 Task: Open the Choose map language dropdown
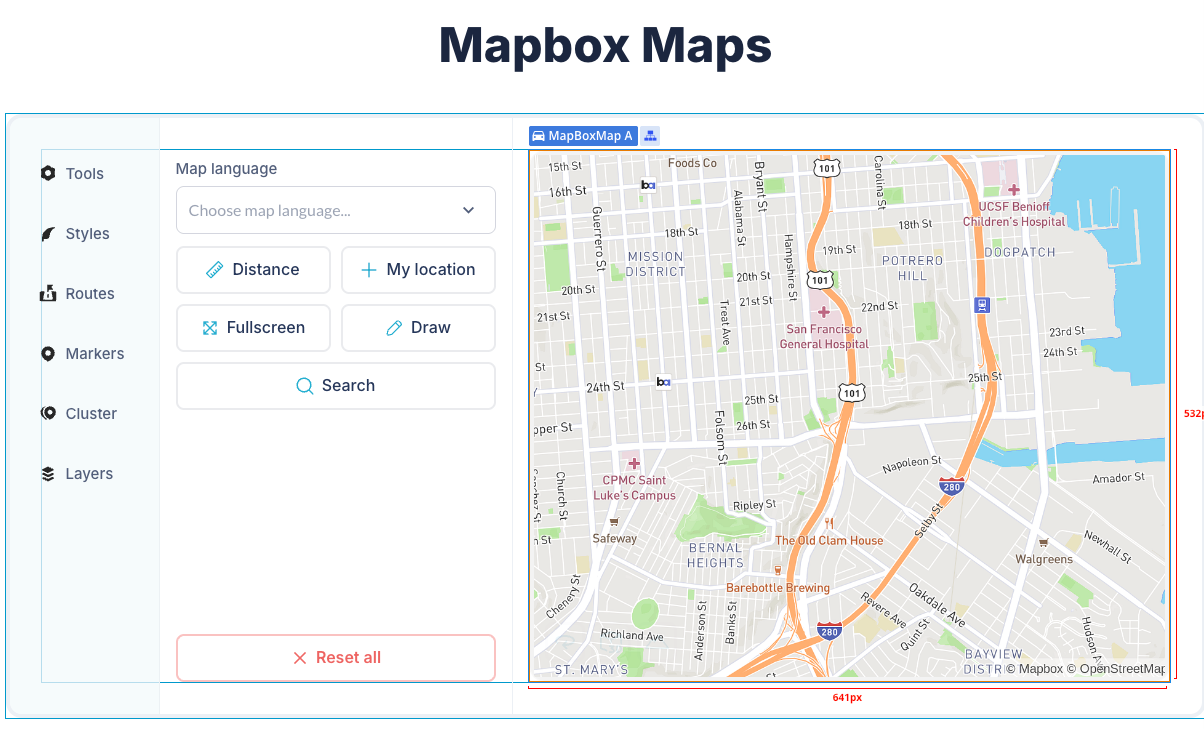pyautogui.click(x=336, y=210)
